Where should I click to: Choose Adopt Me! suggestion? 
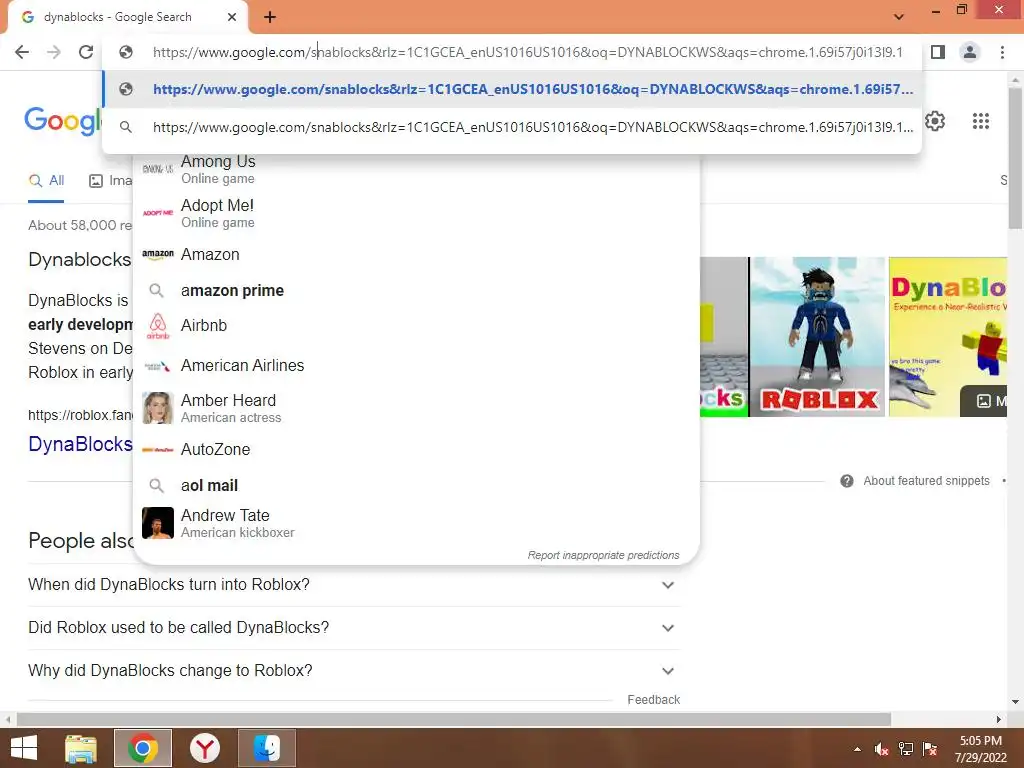point(415,213)
